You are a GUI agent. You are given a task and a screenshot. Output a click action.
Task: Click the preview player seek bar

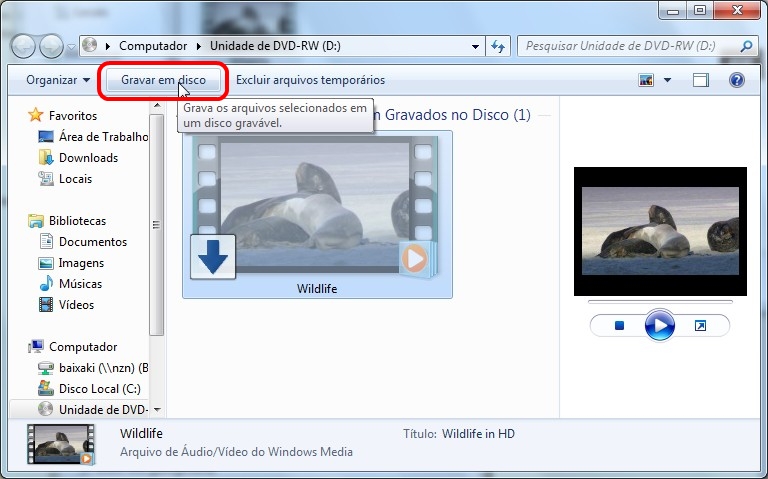[x=659, y=301]
